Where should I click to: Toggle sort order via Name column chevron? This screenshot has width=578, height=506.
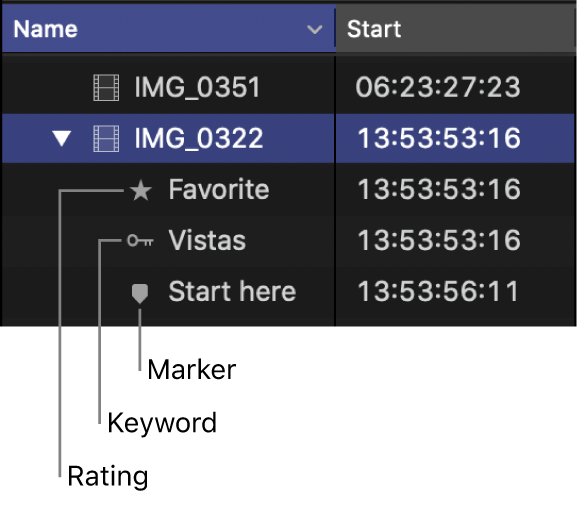pos(314,29)
